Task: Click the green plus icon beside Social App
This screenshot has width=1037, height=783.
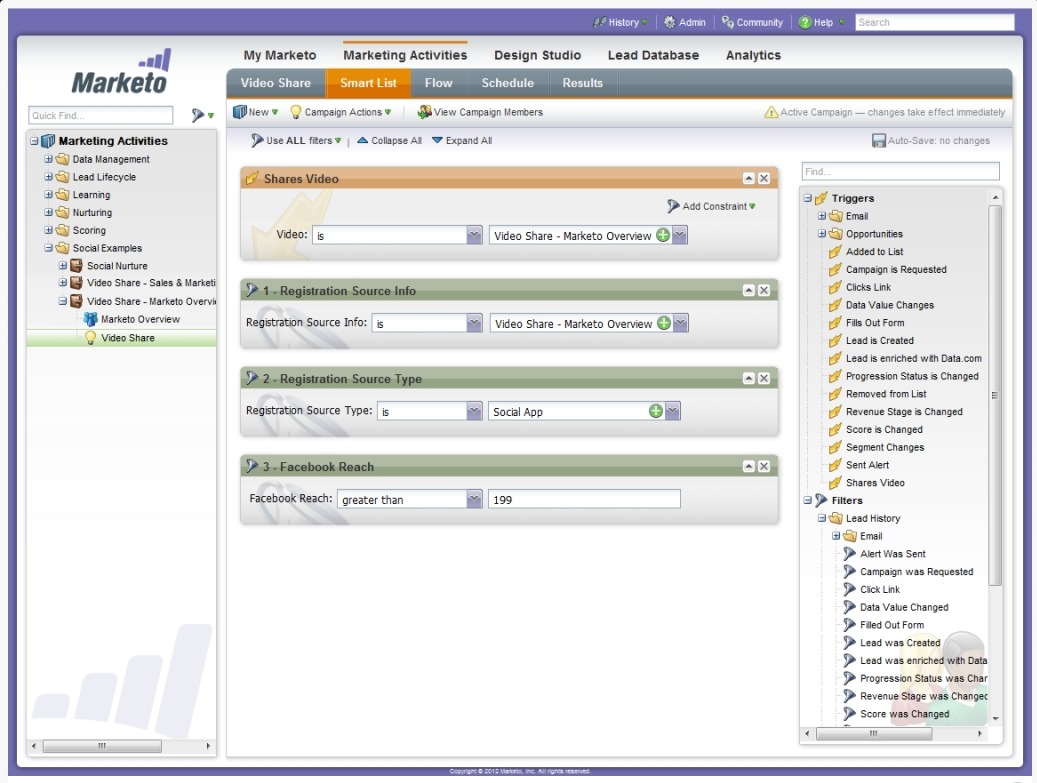Action: pos(656,411)
